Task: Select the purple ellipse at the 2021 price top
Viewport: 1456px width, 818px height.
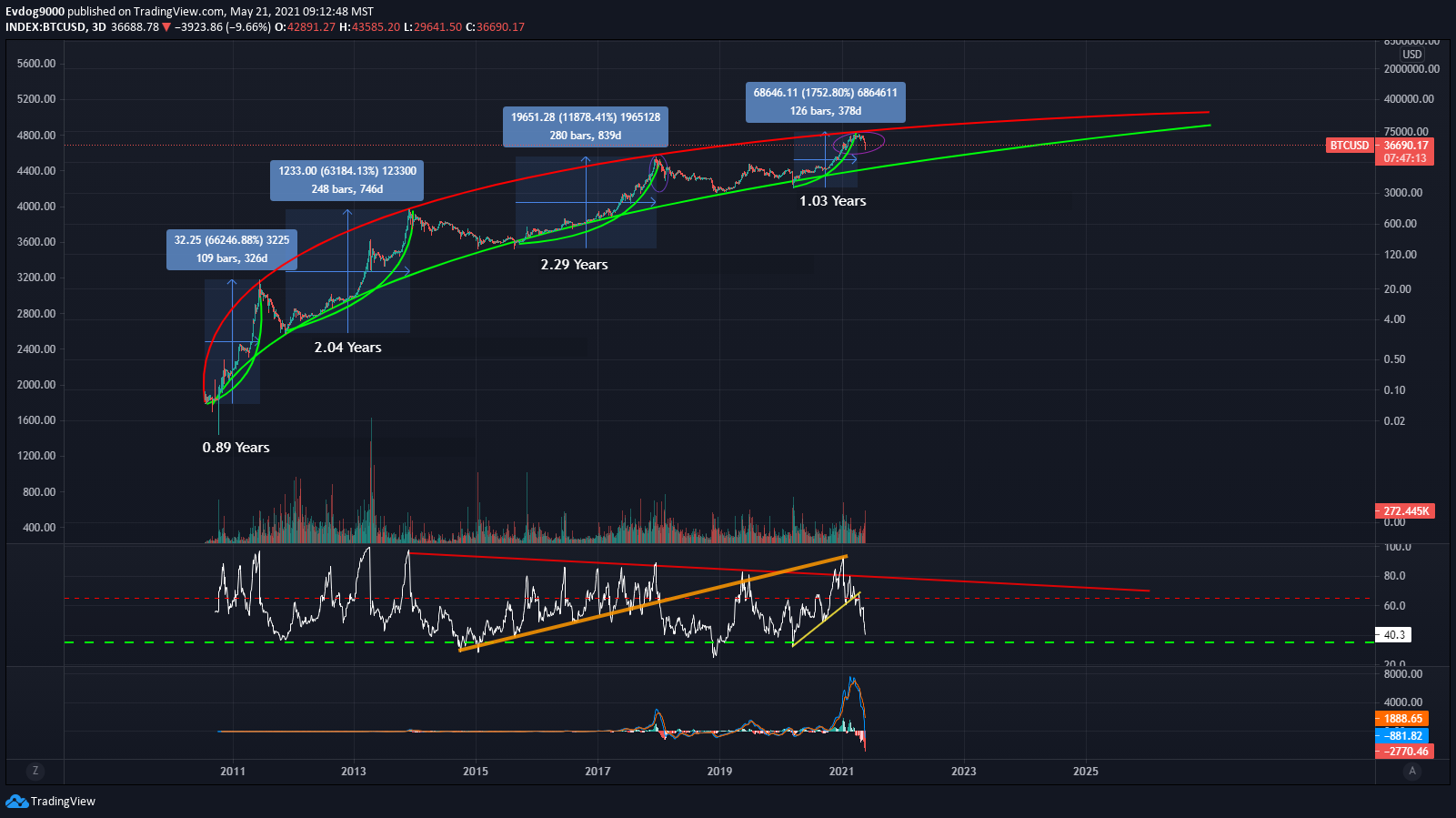Action: click(x=859, y=143)
